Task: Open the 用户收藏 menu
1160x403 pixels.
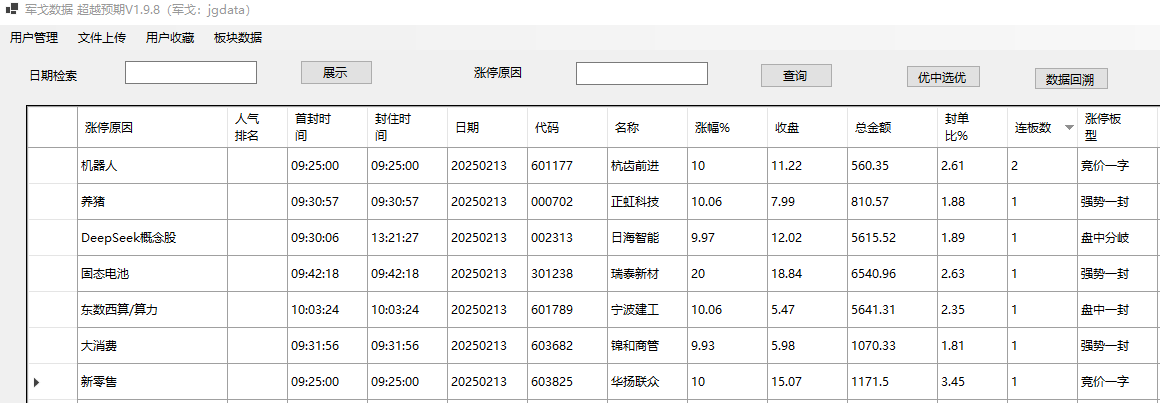Action: [x=170, y=38]
